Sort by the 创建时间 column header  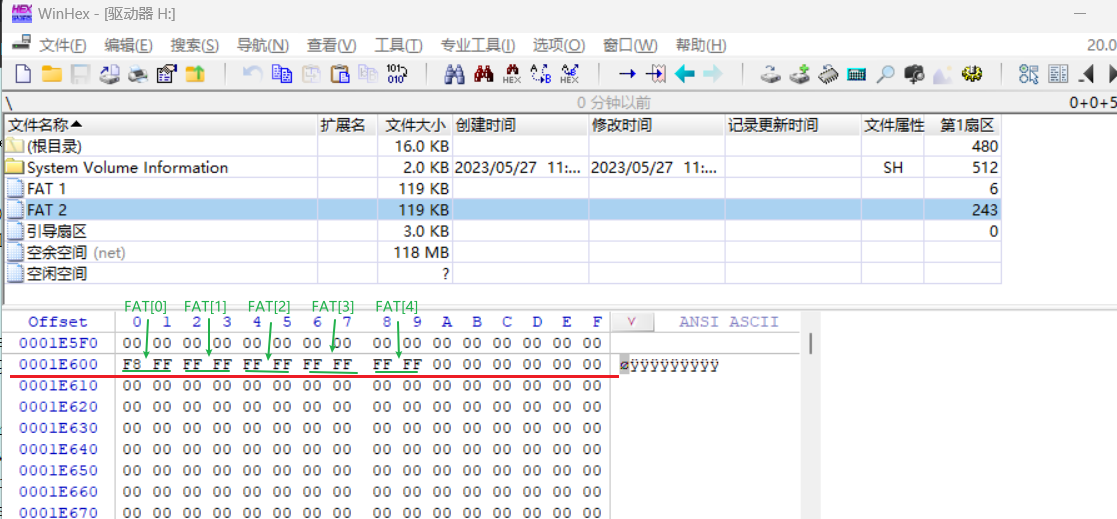tap(521, 125)
